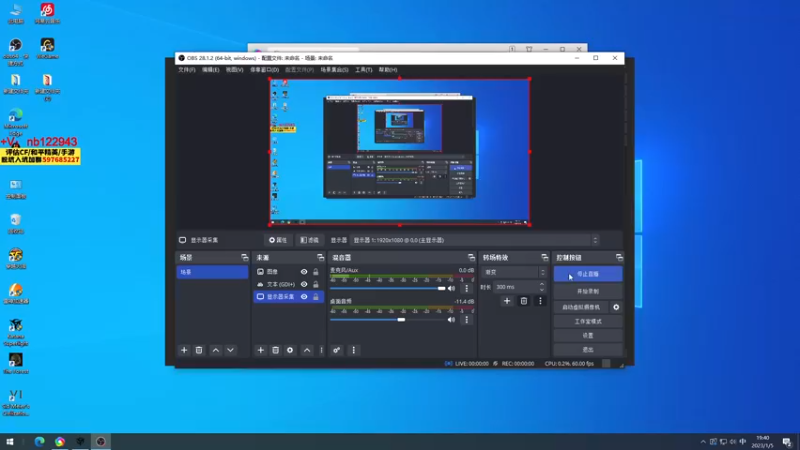Screen dimensions: 800x450
Task: Mute the 麦克风/Aux audio channel
Action: (452, 288)
